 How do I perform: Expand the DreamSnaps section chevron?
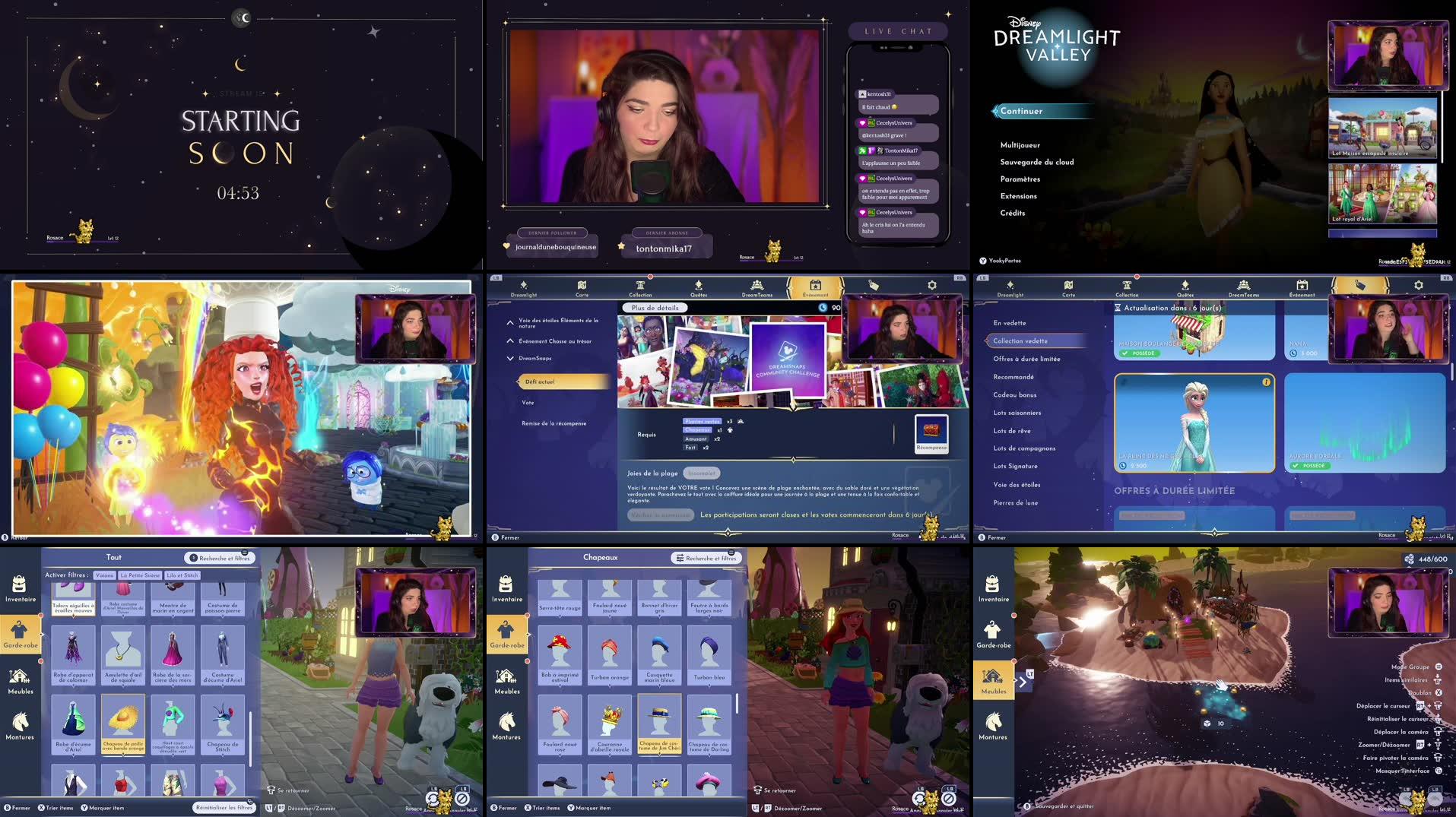click(x=510, y=358)
